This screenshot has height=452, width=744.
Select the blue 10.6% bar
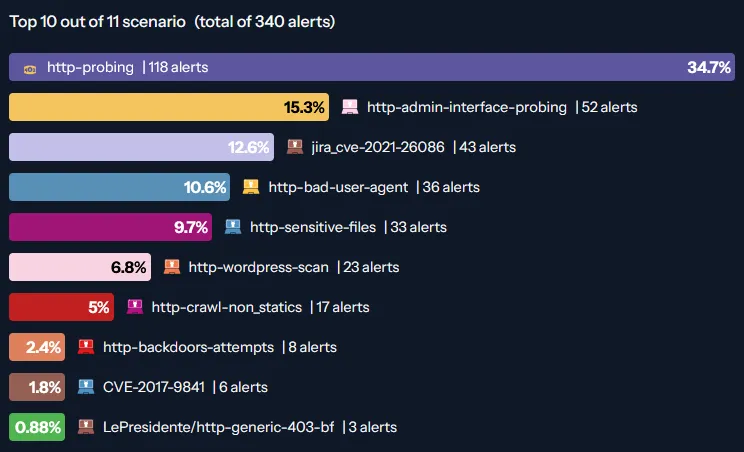point(120,186)
